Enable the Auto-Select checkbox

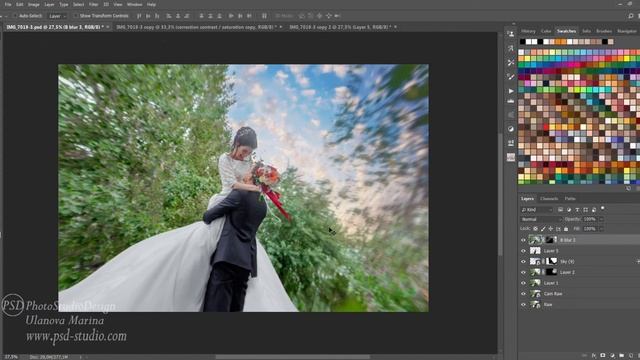[15, 16]
